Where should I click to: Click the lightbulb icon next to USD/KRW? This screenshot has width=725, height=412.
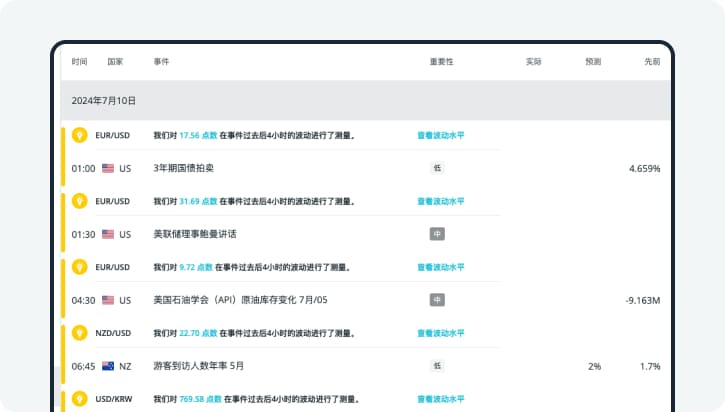[x=80, y=398]
